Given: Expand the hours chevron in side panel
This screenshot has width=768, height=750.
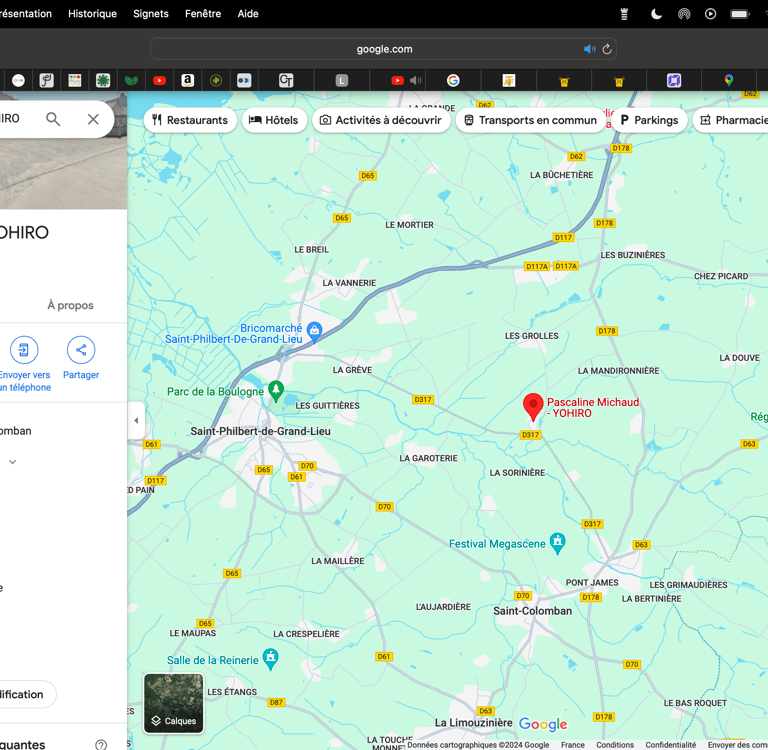Looking at the screenshot, I should tap(13, 461).
